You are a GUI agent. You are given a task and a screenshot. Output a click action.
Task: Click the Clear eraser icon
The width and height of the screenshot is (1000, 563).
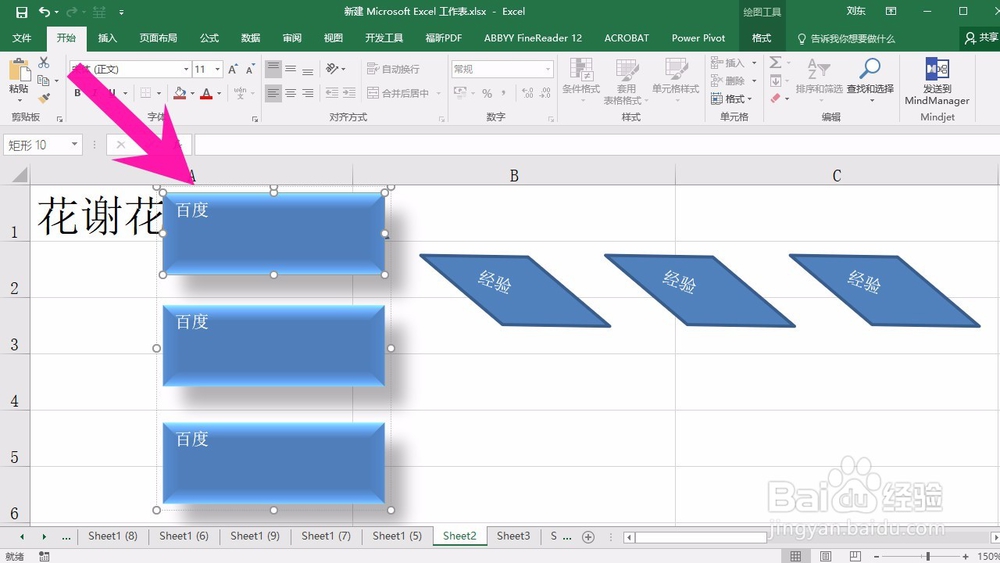pos(776,98)
